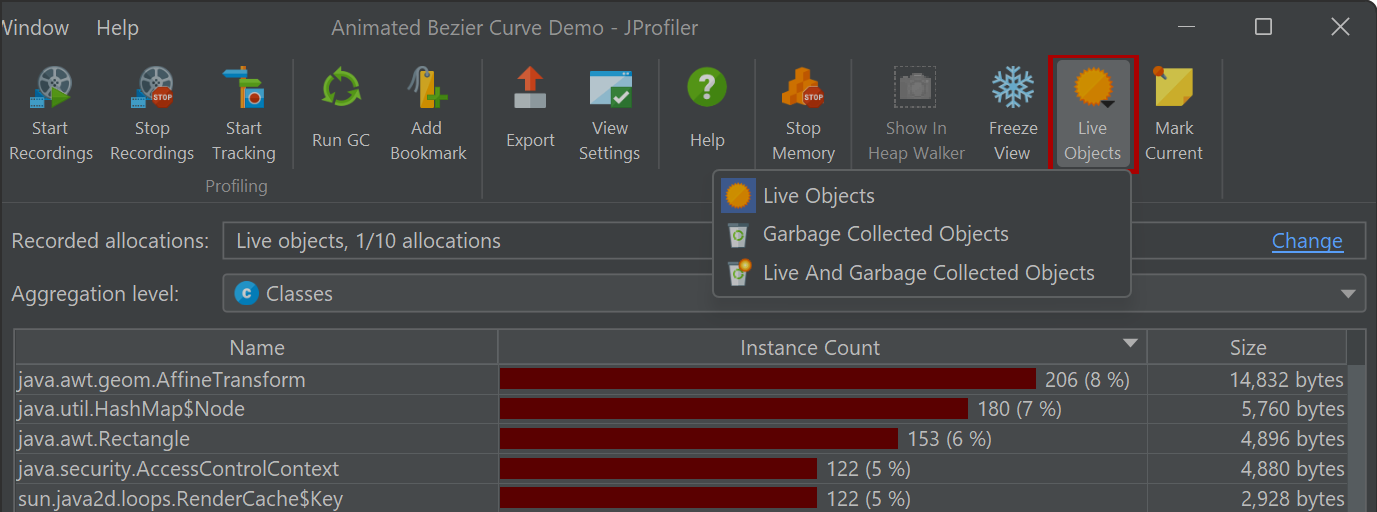The width and height of the screenshot is (1377, 512).
Task: Click the blue Classes icon in aggregation field
Action: tap(246, 294)
